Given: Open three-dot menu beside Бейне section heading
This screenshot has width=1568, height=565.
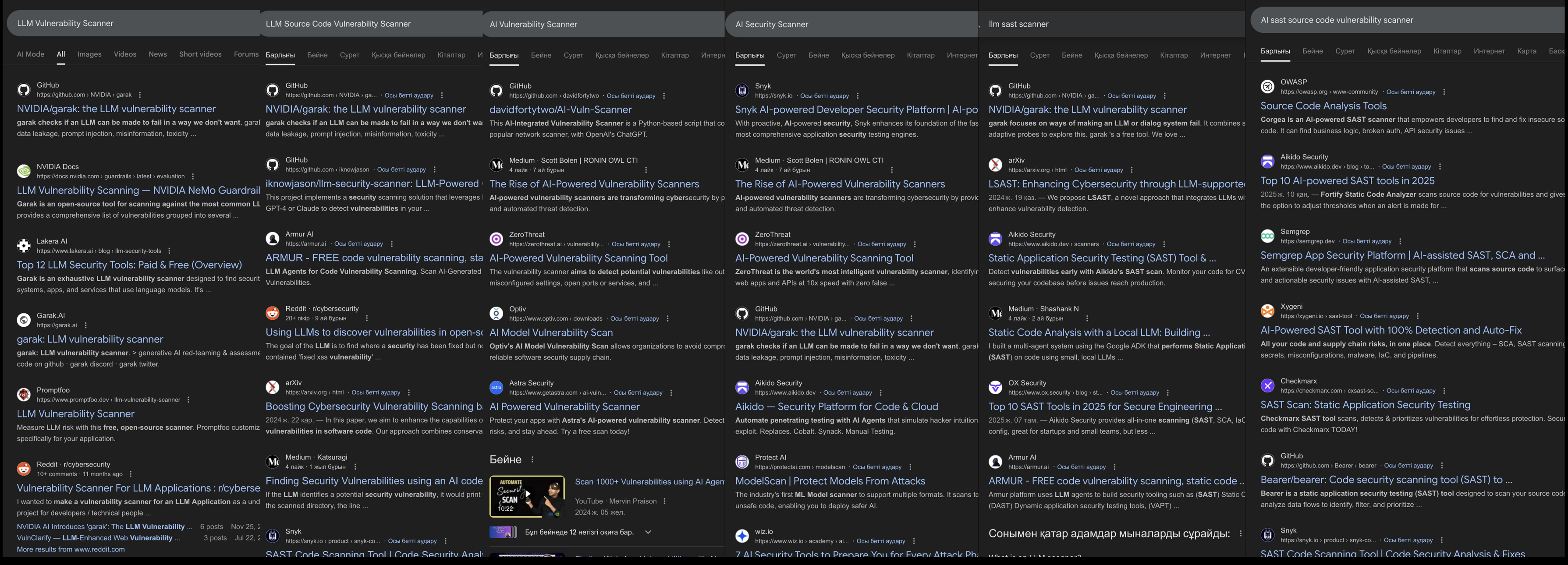Looking at the screenshot, I should pyautogui.click(x=532, y=460).
